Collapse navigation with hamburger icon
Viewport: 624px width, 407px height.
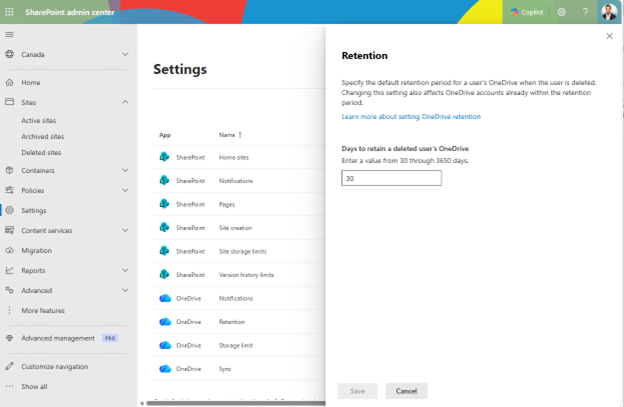[x=10, y=35]
